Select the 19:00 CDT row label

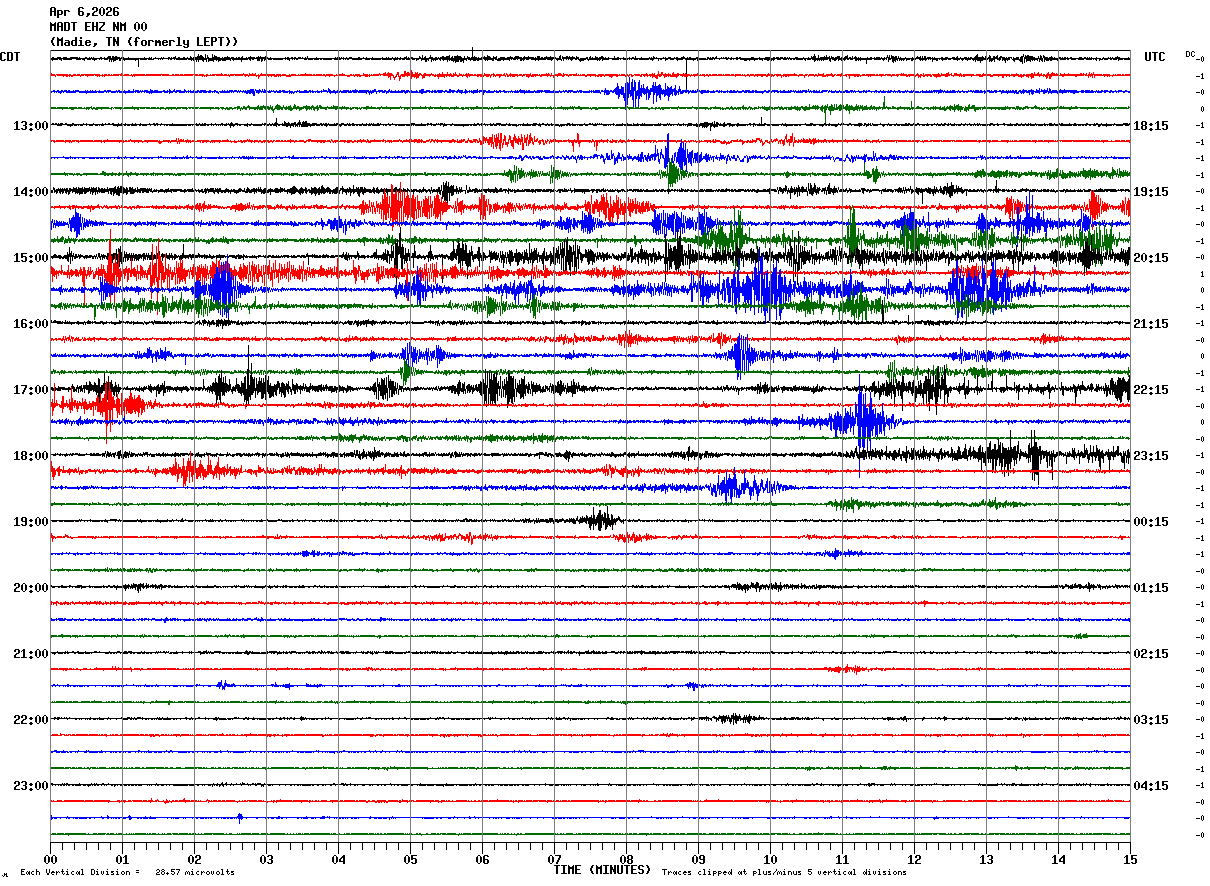click(x=30, y=522)
